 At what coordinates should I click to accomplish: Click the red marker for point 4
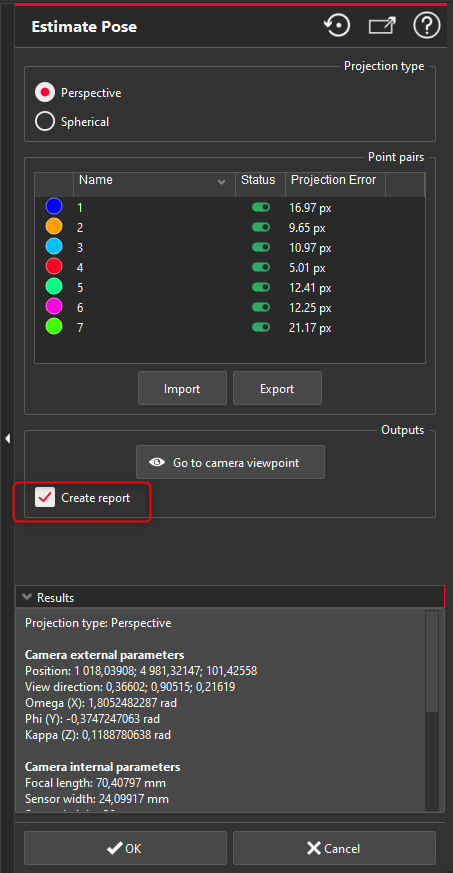click(x=53, y=267)
